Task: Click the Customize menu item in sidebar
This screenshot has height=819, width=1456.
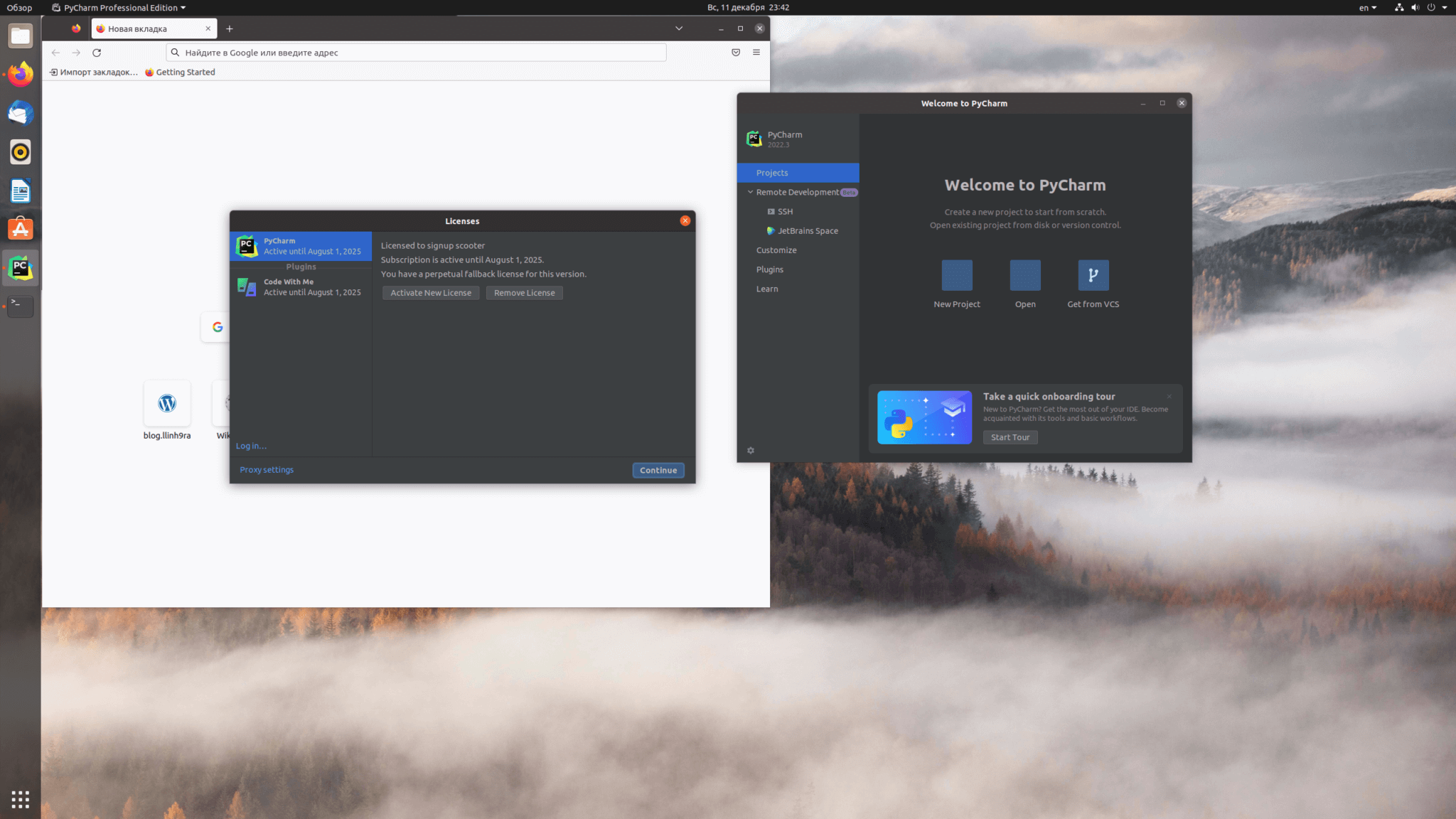Action: tap(777, 250)
